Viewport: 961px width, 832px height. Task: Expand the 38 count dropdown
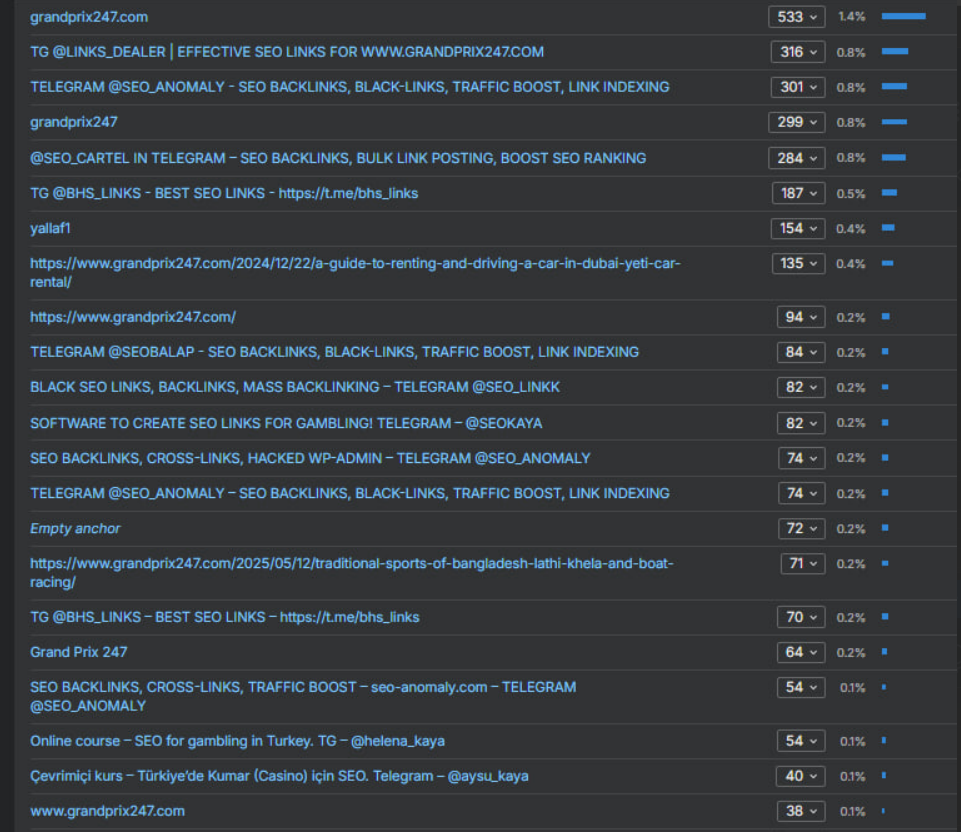click(801, 811)
